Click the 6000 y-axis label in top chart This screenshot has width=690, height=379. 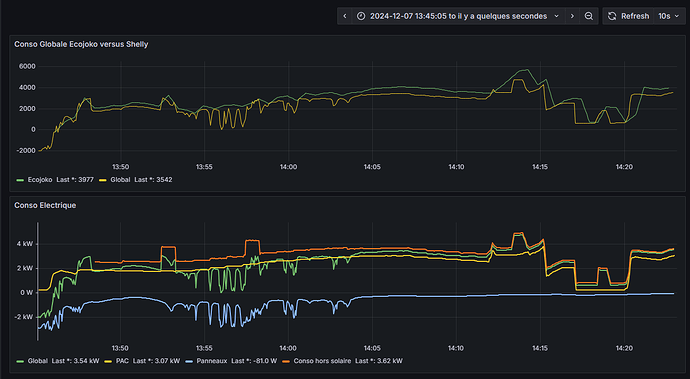(x=27, y=66)
